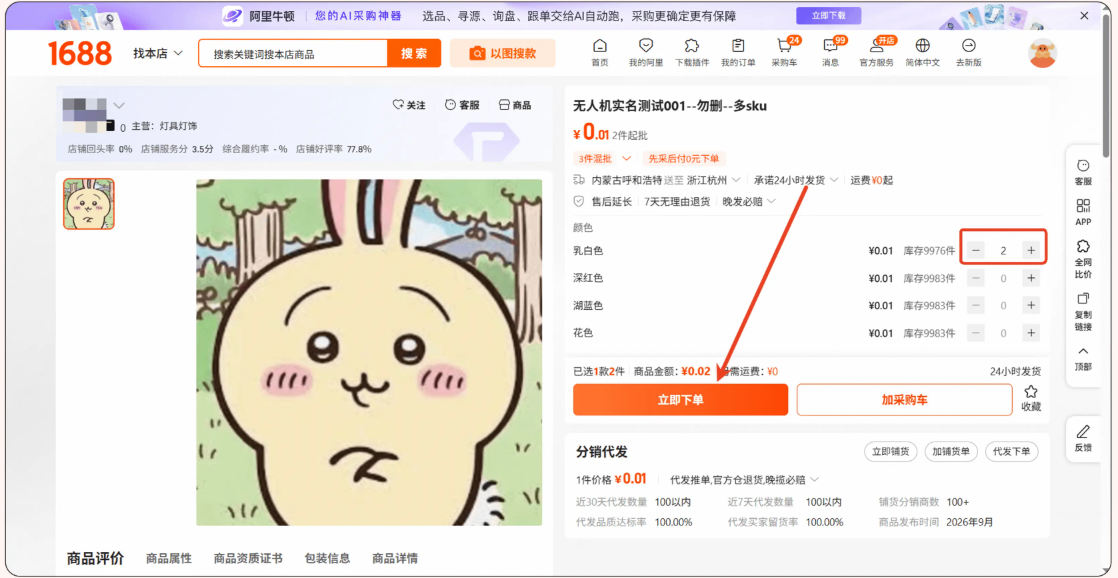1118x578 pixels.
Task: Click the 先采后付0元下单 tag
Action: 684,158
